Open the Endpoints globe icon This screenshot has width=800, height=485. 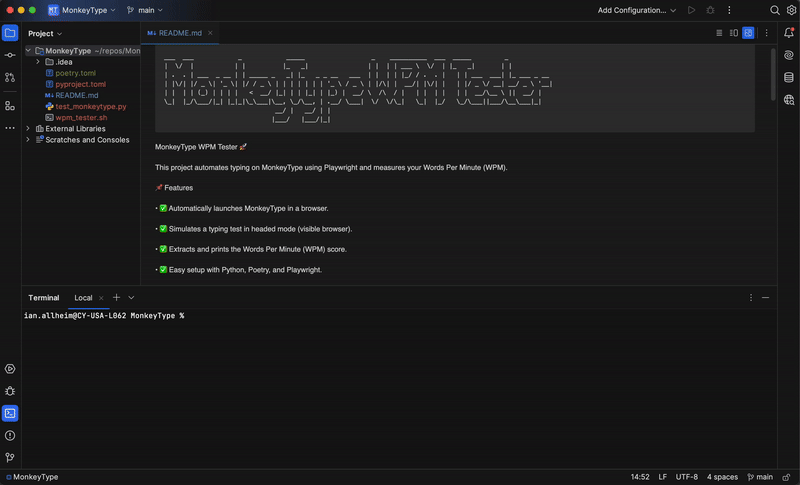(789, 100)
